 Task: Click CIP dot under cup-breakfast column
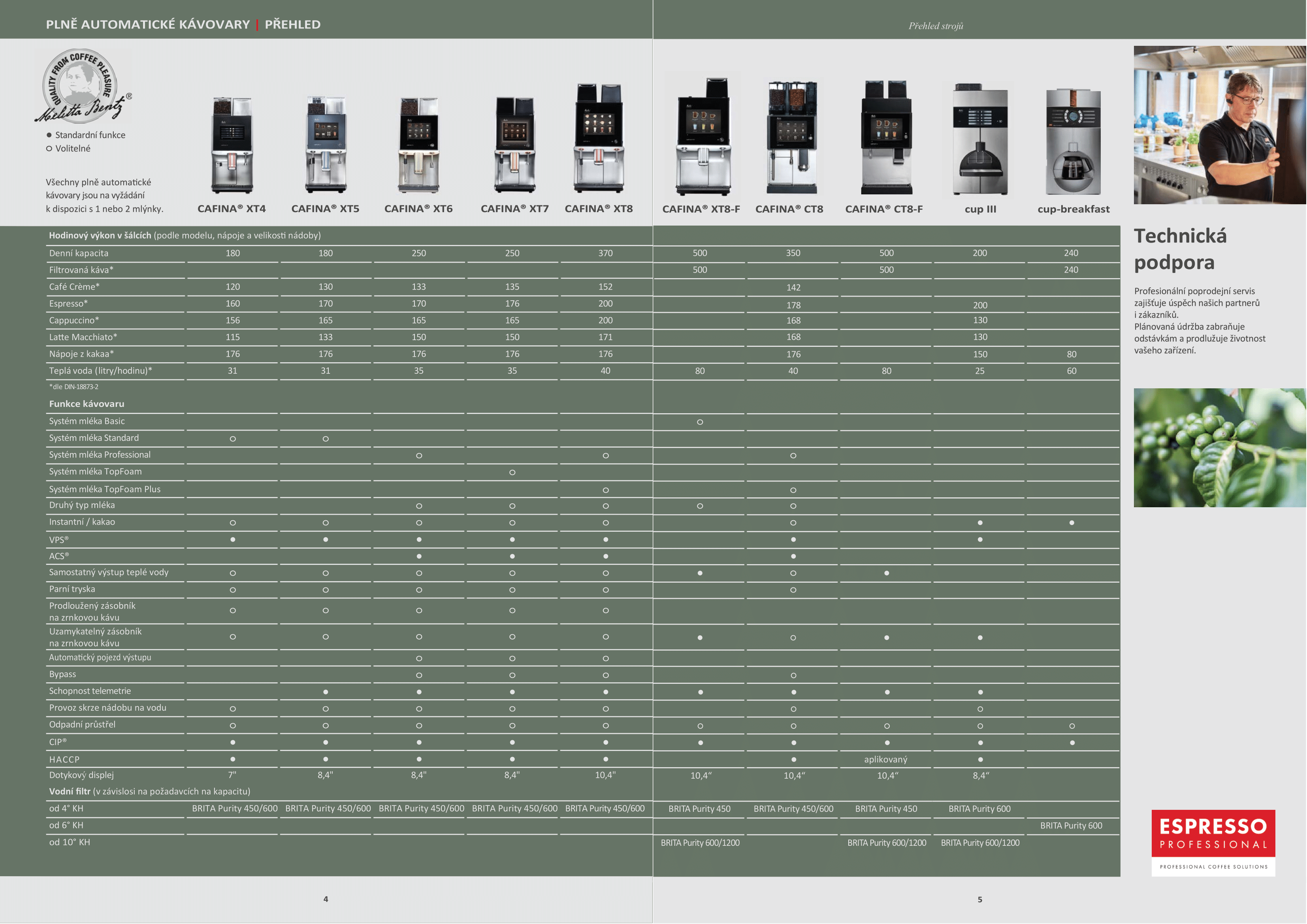click(1072, 743)
